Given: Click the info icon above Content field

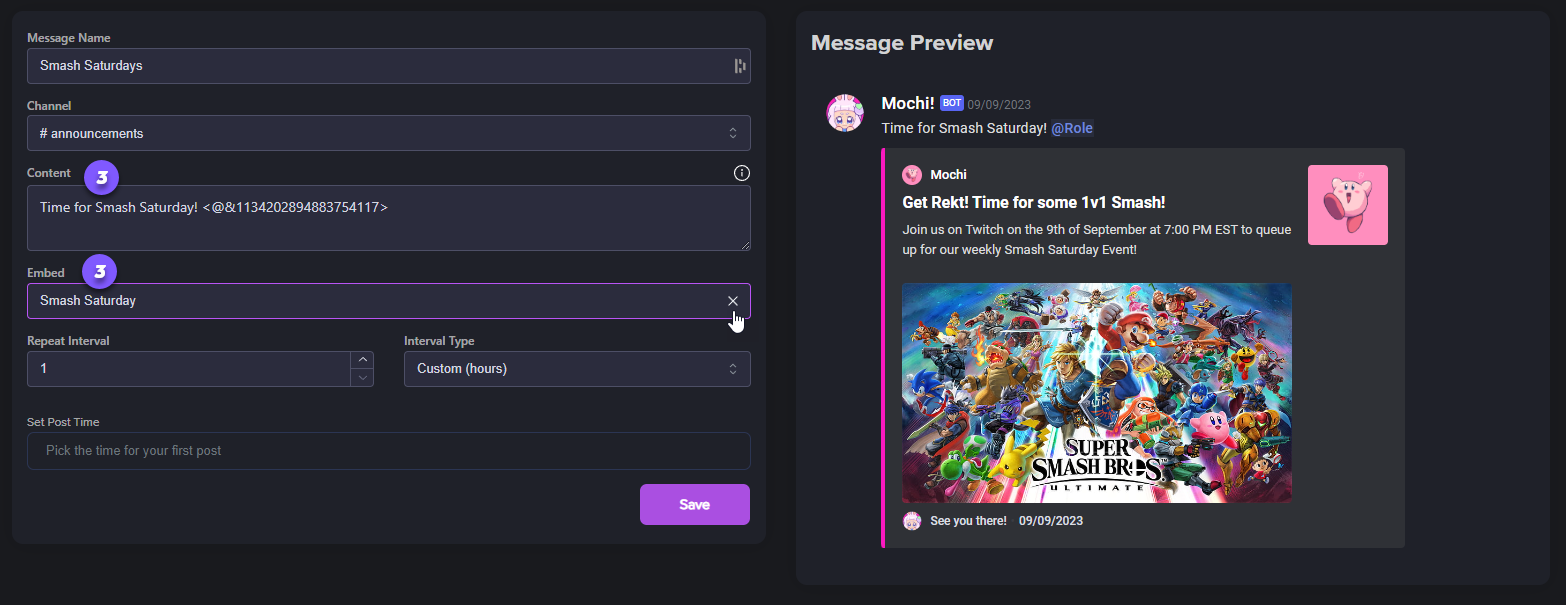Looking at the screenshot, I should pos(742,173).
